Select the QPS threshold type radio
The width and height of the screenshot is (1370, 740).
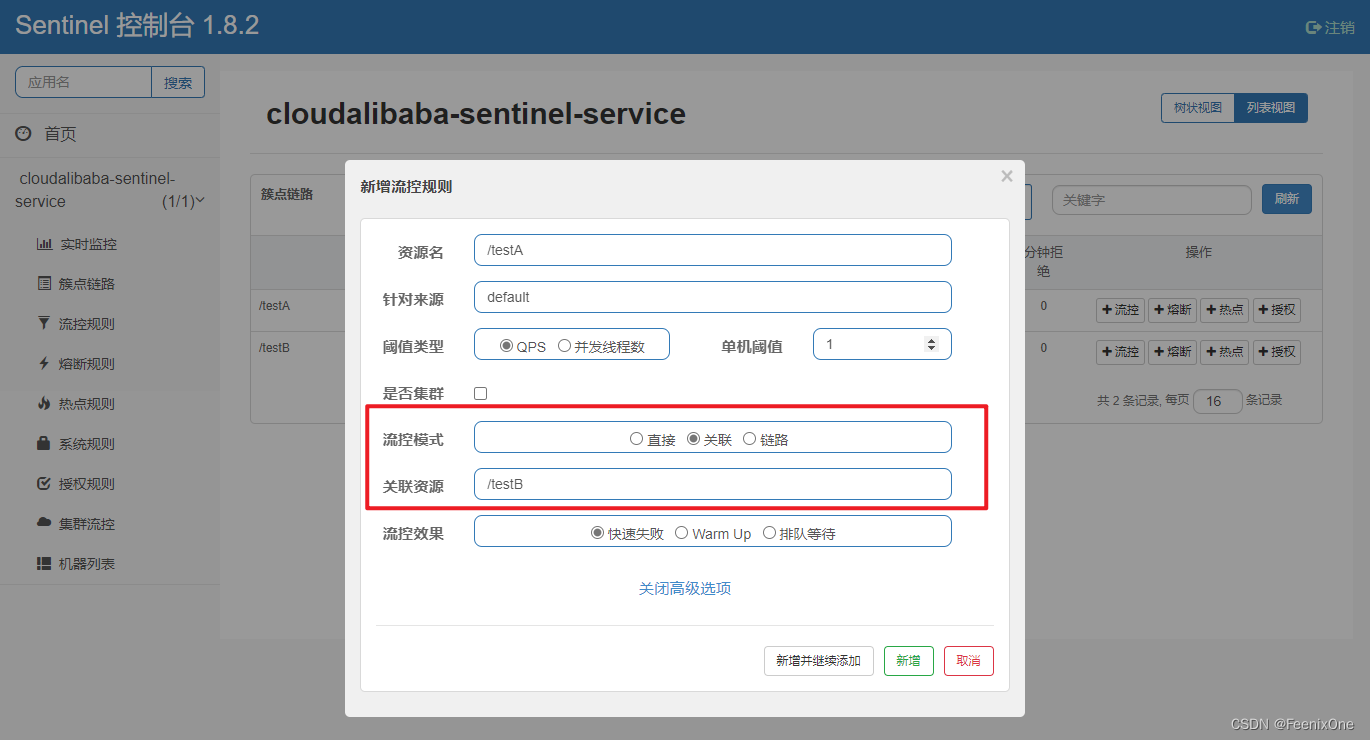[x=506, y=346]
